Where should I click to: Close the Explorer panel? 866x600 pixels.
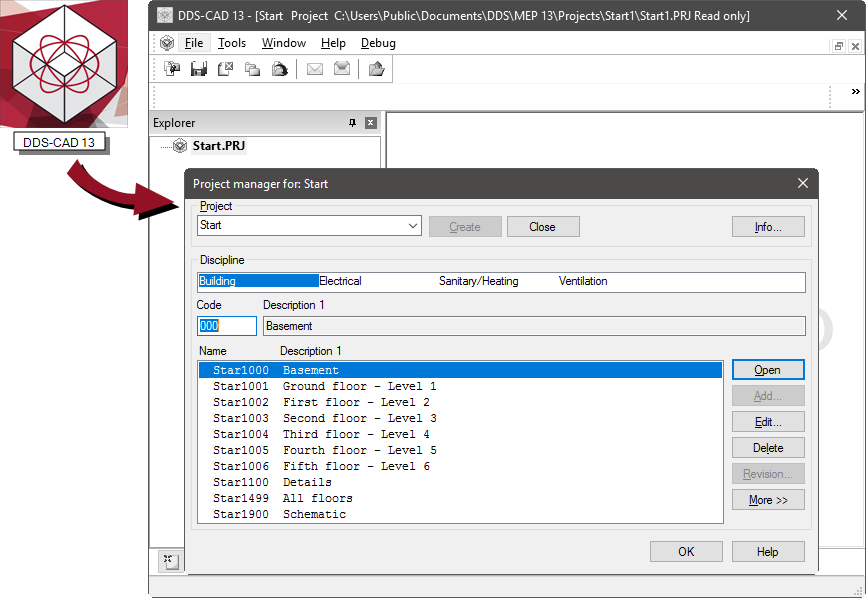(x=371, y=123)
